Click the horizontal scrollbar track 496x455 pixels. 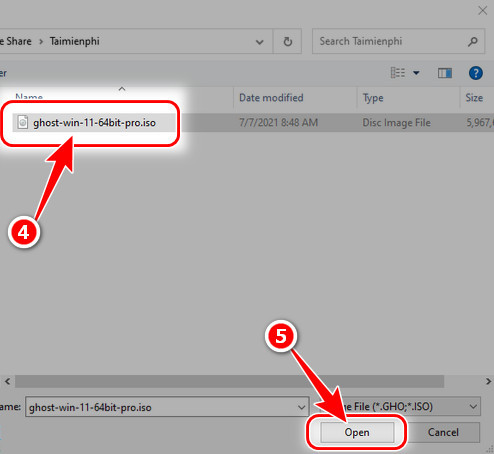coord(229,381)
